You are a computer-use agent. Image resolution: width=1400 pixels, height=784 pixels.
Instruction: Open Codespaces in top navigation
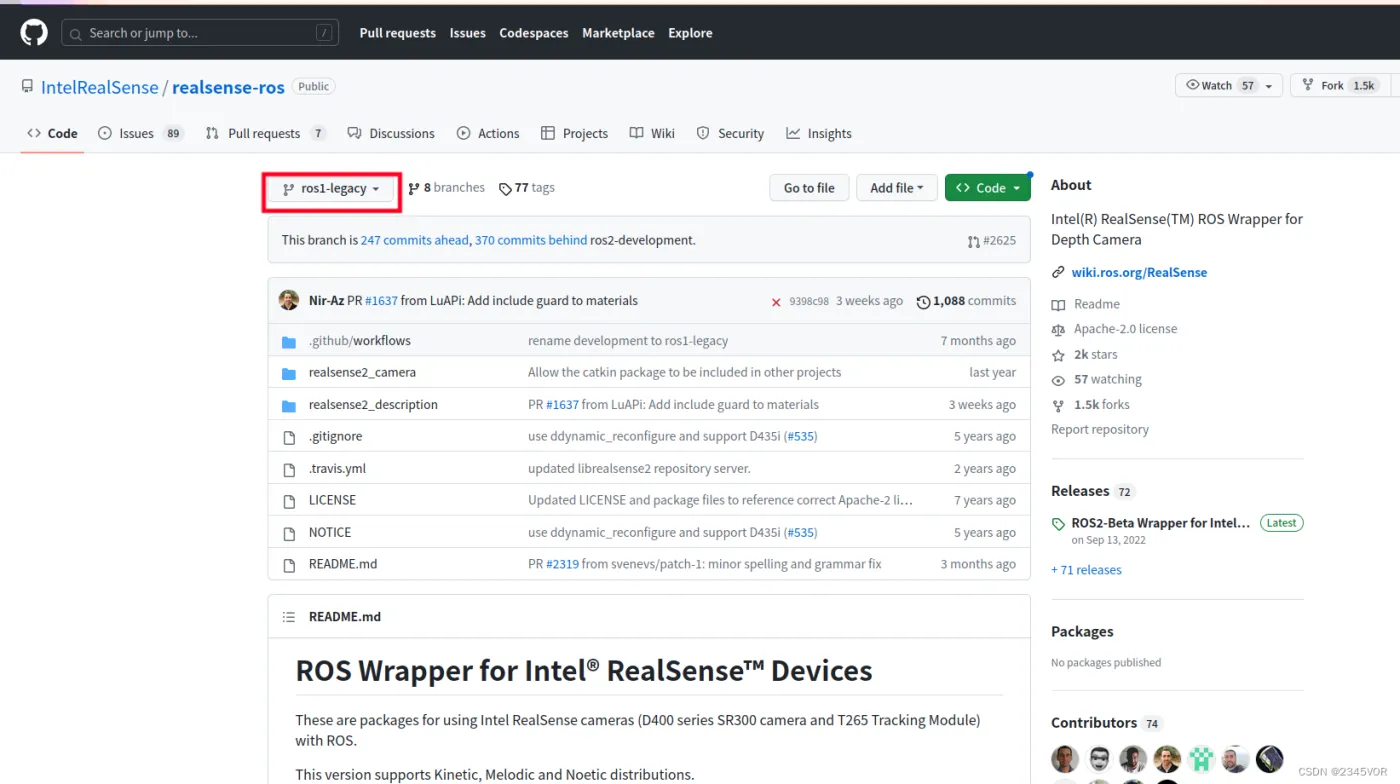click(534, 33)
